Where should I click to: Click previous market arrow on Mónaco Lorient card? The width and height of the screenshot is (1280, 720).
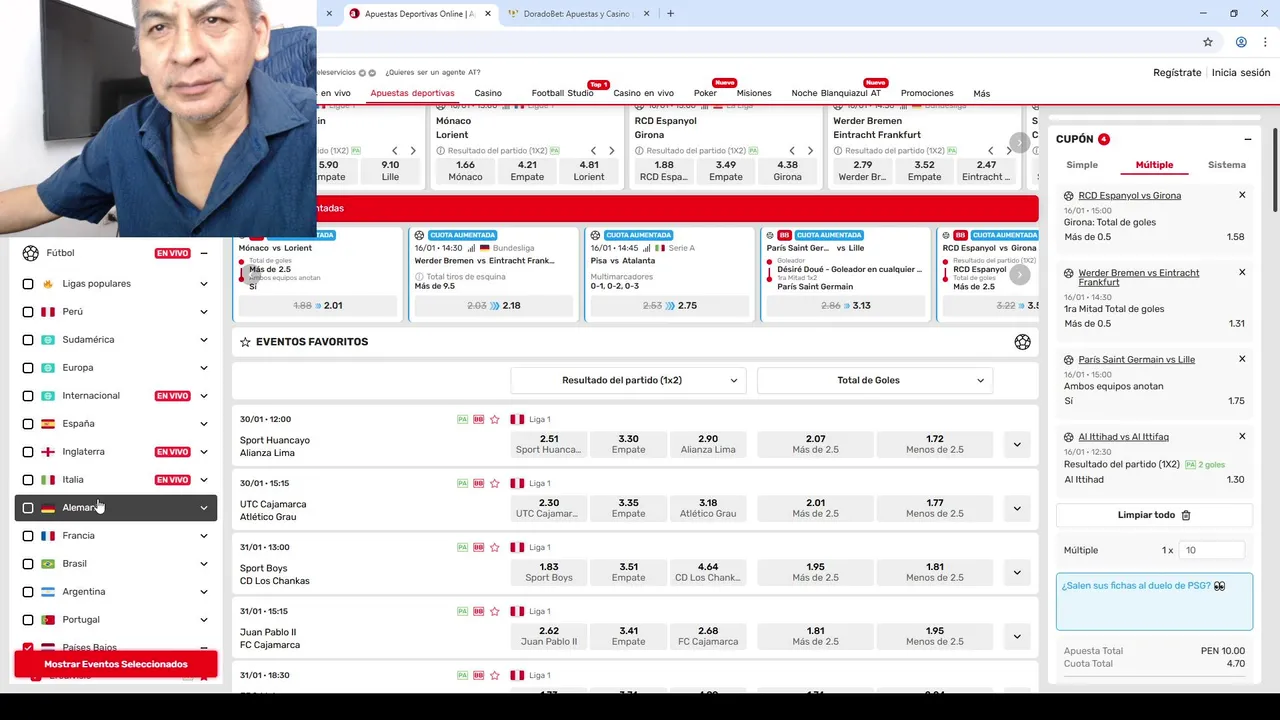(x=593, y=151)
